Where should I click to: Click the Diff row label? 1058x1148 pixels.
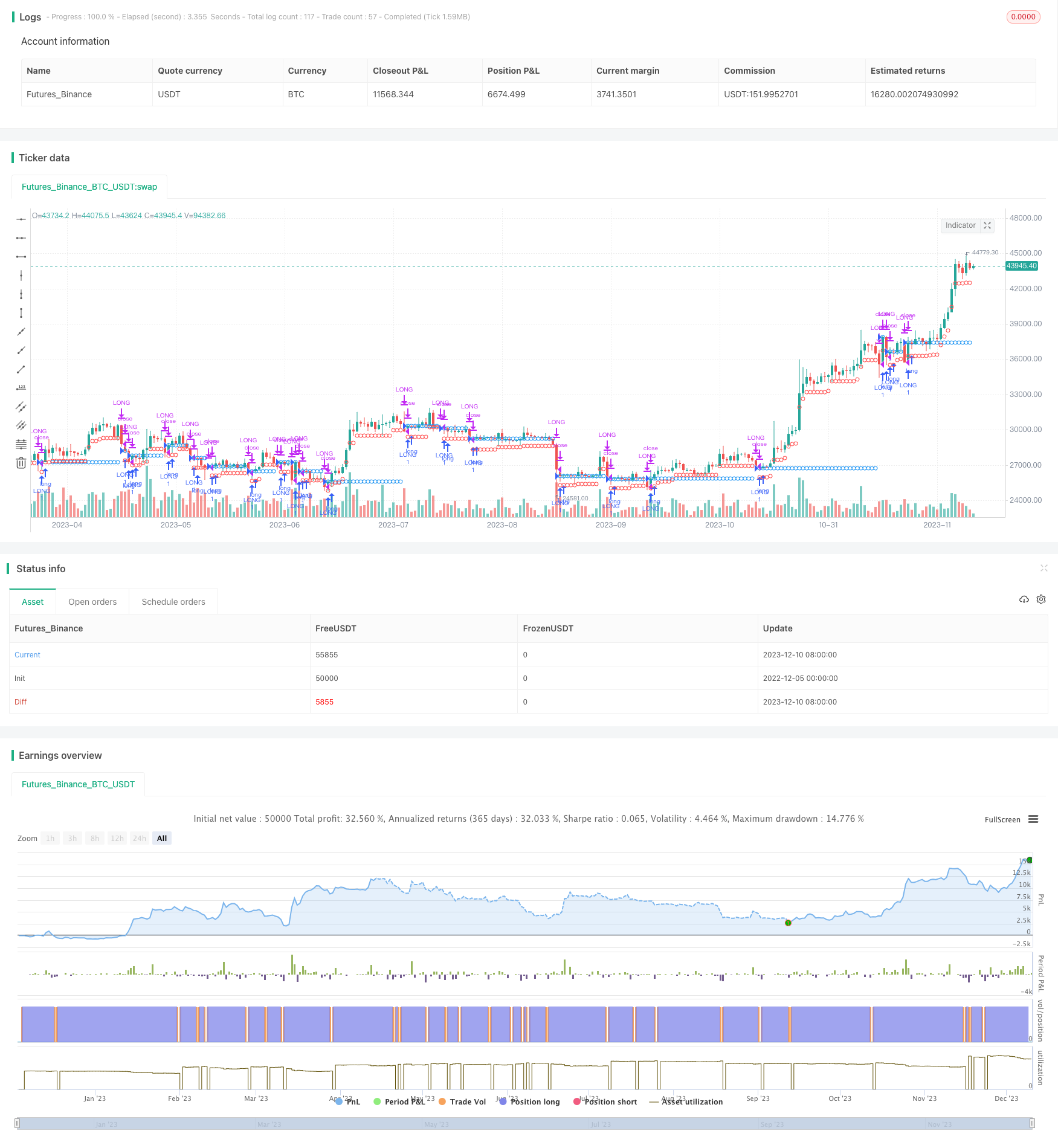pyautogui.click(x=21, y=701)
